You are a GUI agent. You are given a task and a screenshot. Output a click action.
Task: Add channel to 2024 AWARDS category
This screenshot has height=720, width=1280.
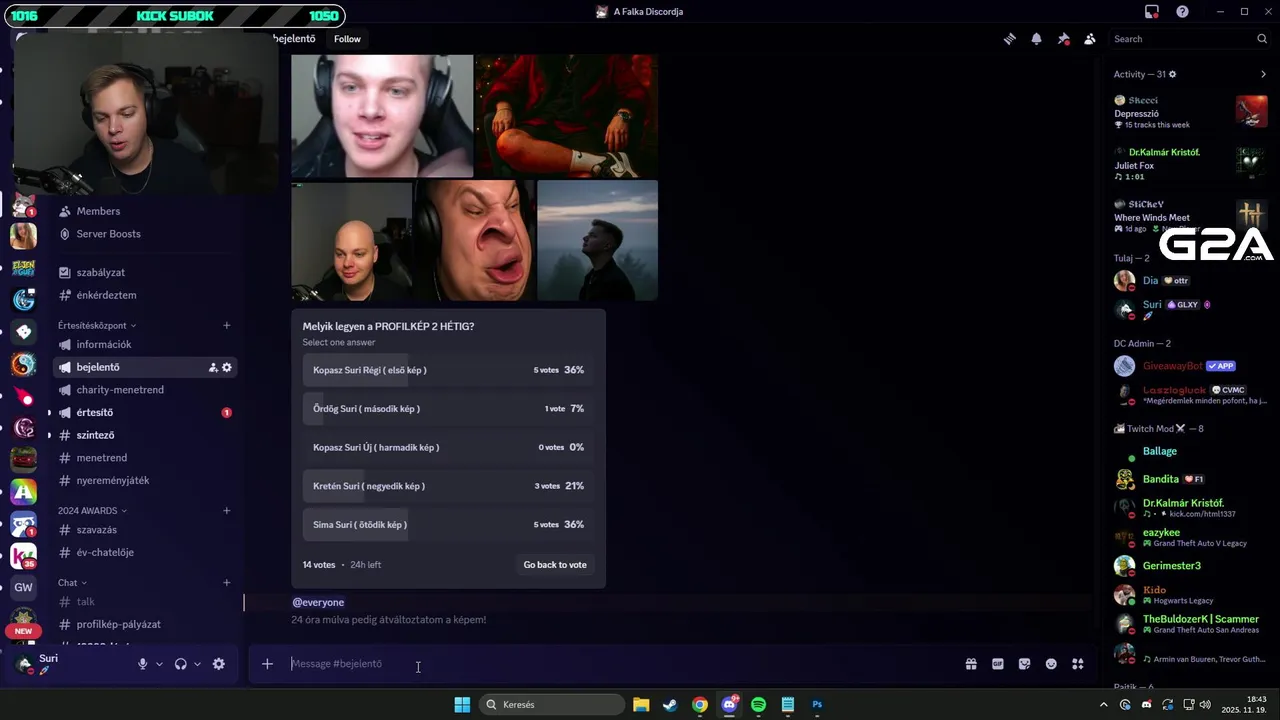[x=227, y=510]
